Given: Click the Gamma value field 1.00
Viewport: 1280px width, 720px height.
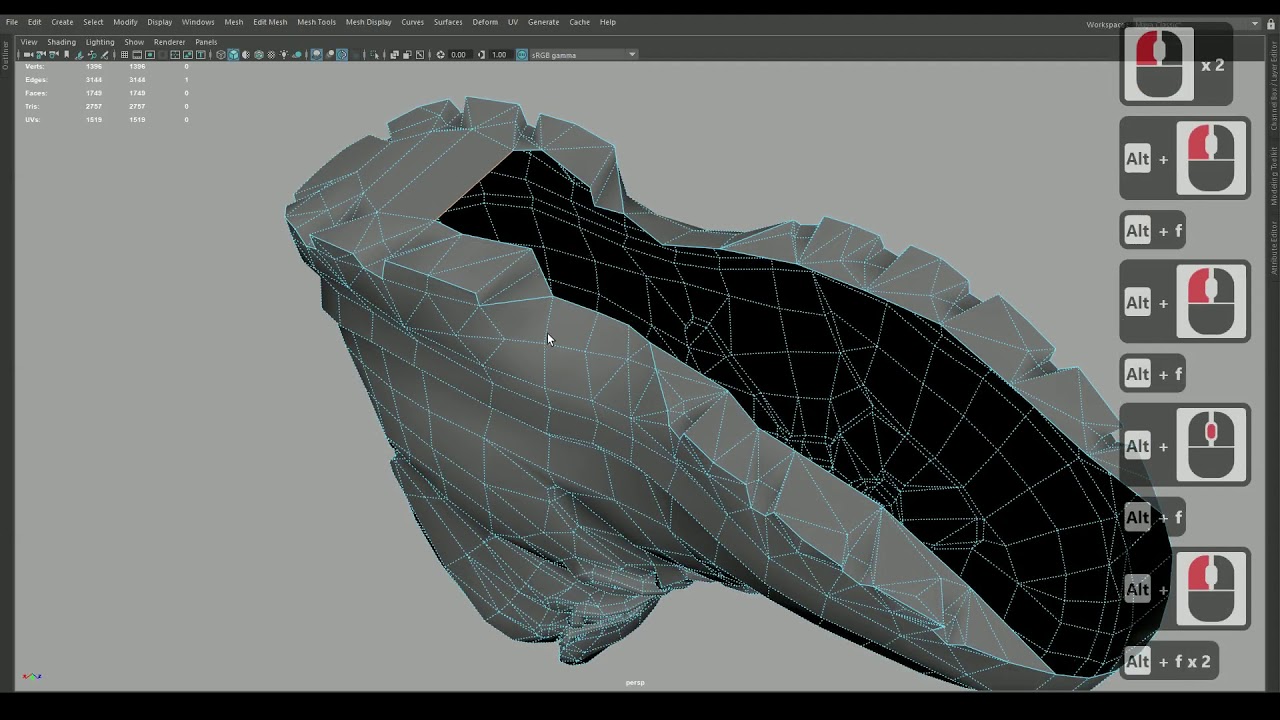Looking at the screenshot, I should 499,55.
